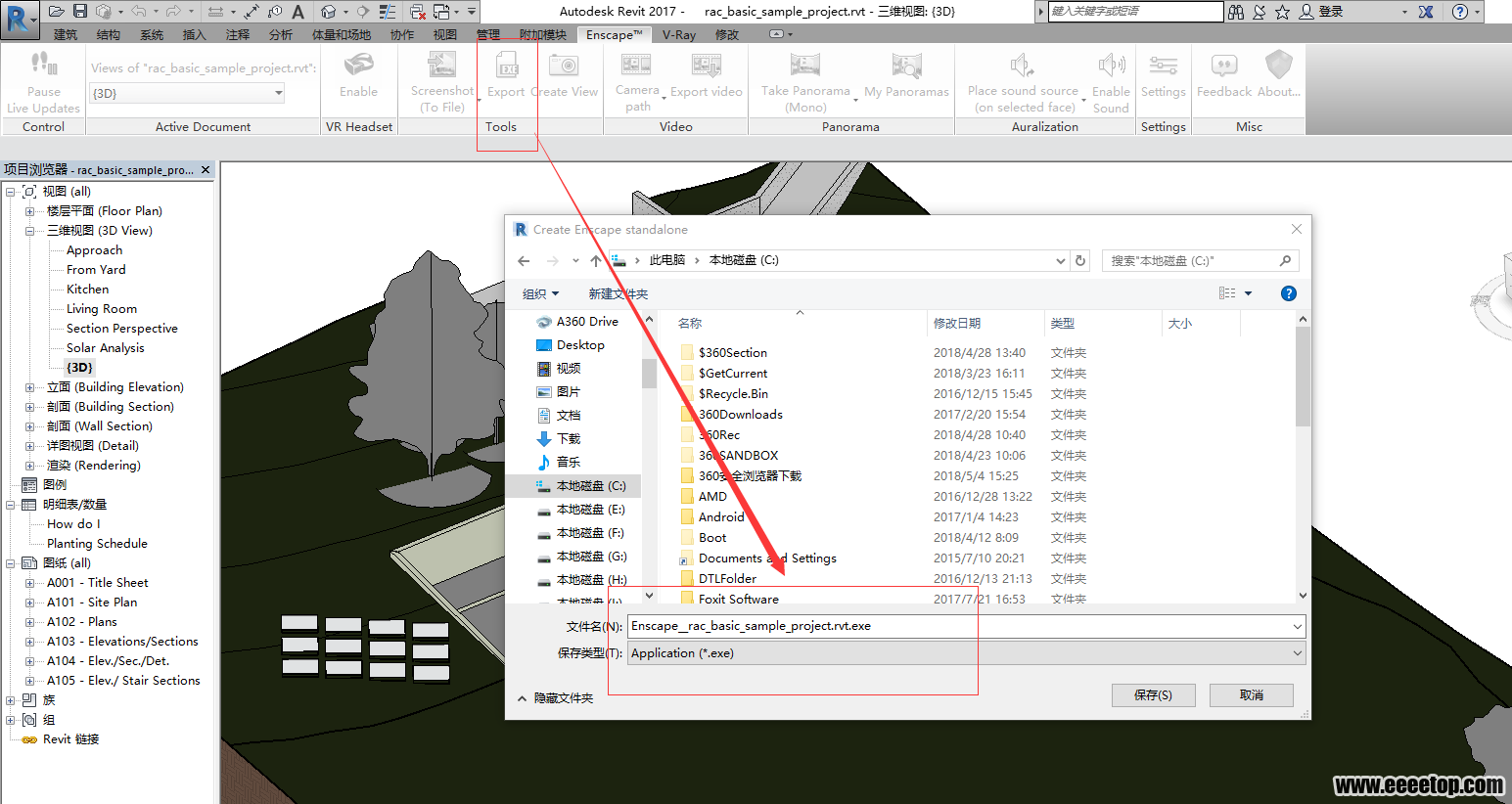
Task: Click the Screenshot To File icon
Action: pyautogui.click(x=442, y=65)
